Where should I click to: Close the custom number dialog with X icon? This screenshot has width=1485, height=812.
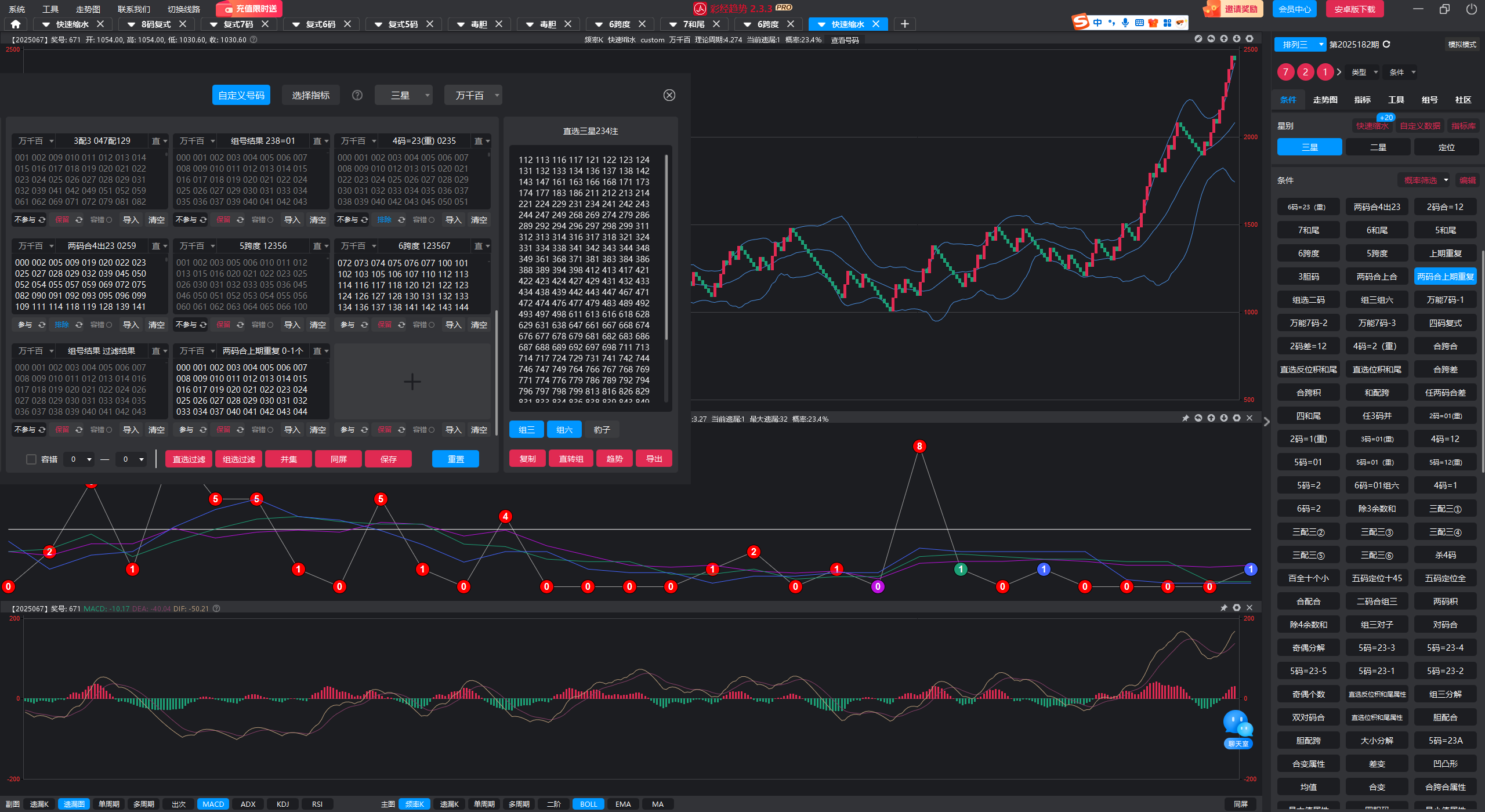[x=669, y=95]
